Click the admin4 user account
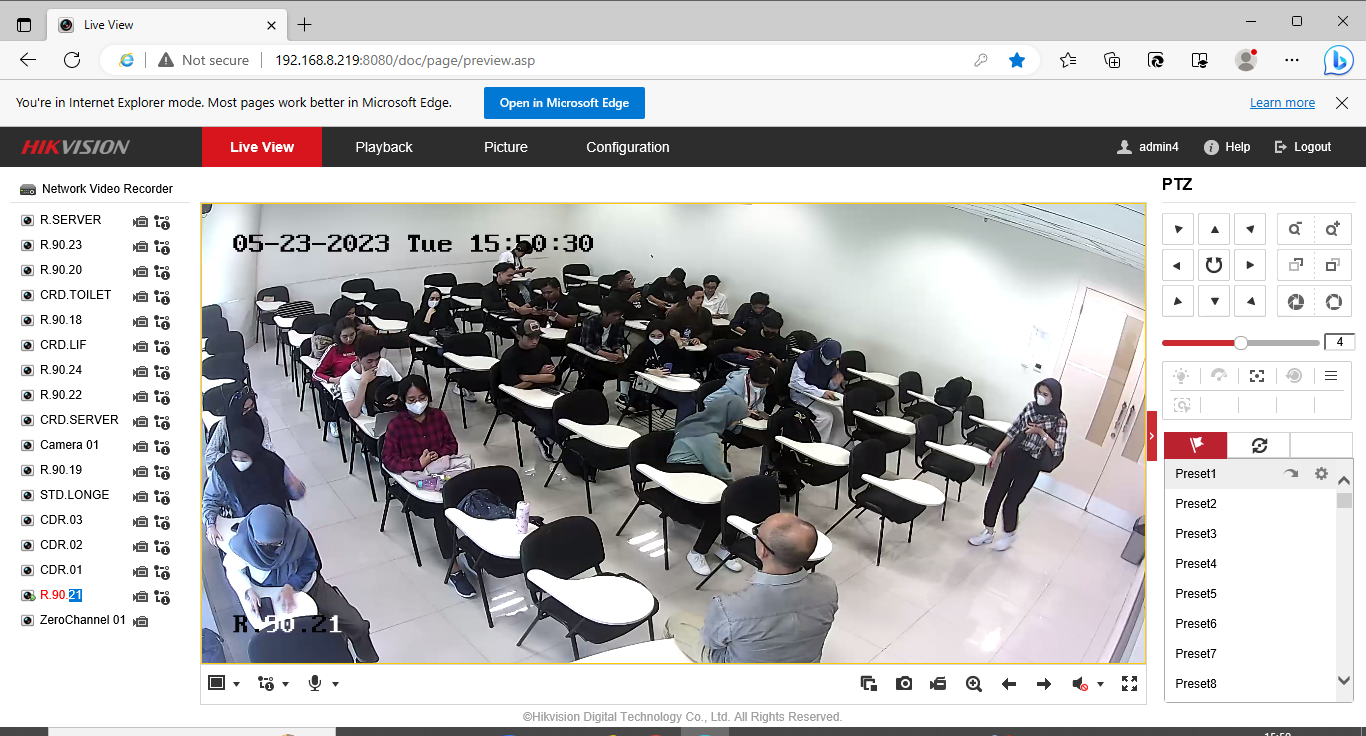1366x736 pixels. point(1148,147)
